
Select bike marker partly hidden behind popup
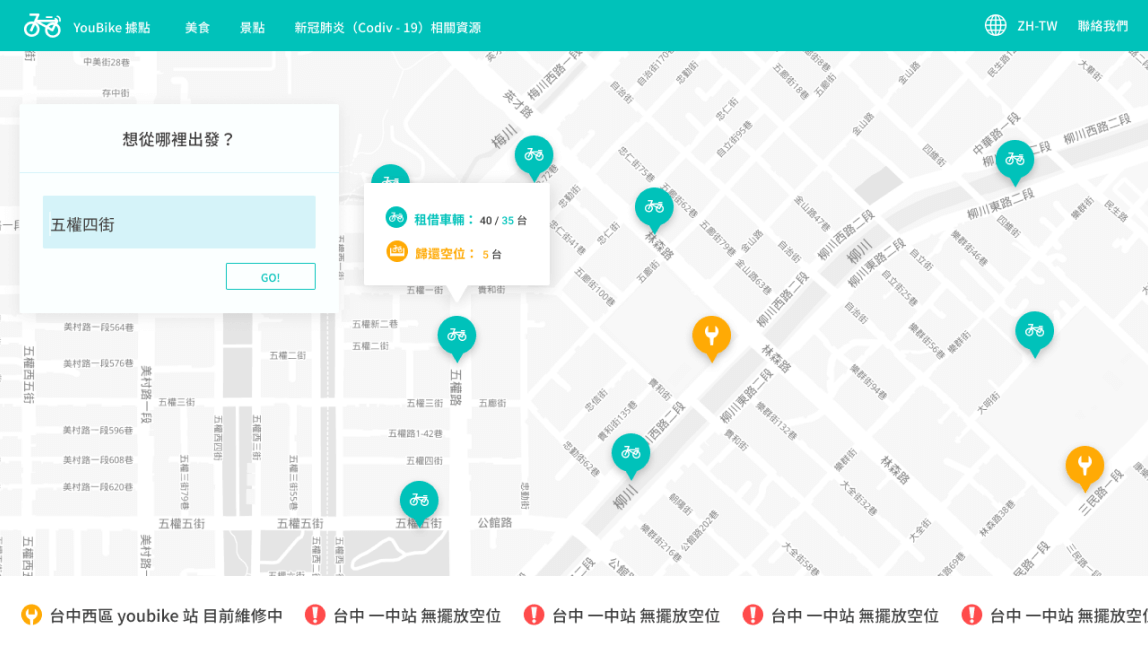[x=390, y=175]
